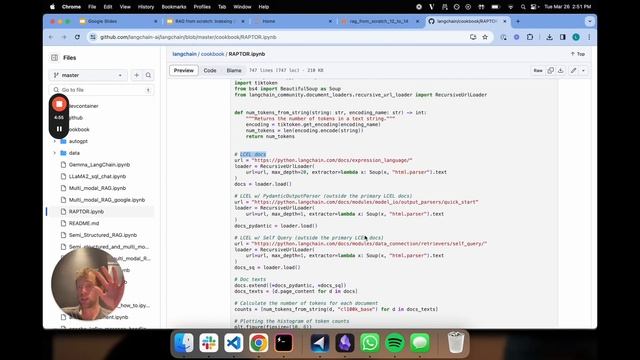Open a new browser tab

click(518, 21)
